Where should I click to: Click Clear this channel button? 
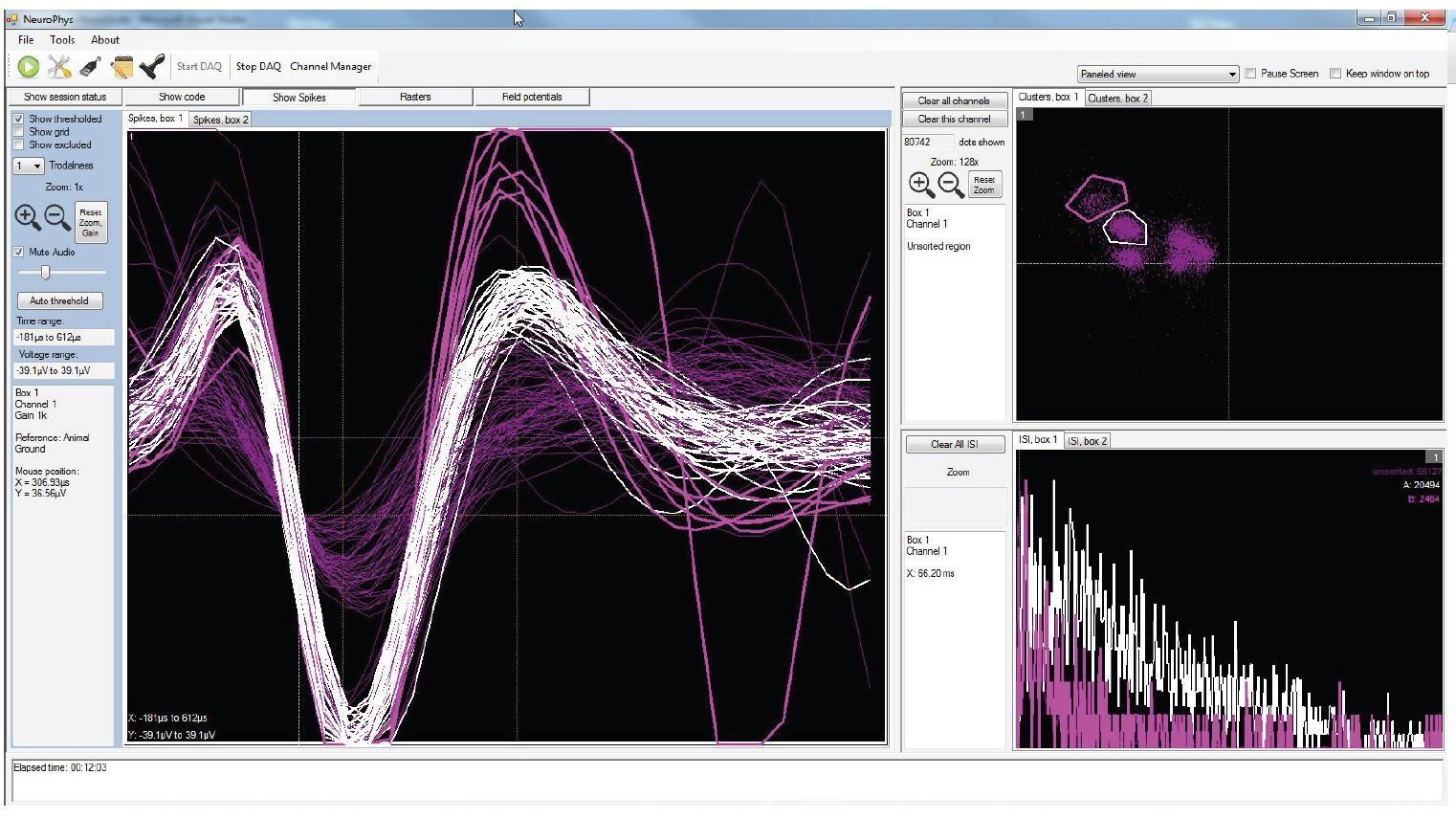click(954, 119)
